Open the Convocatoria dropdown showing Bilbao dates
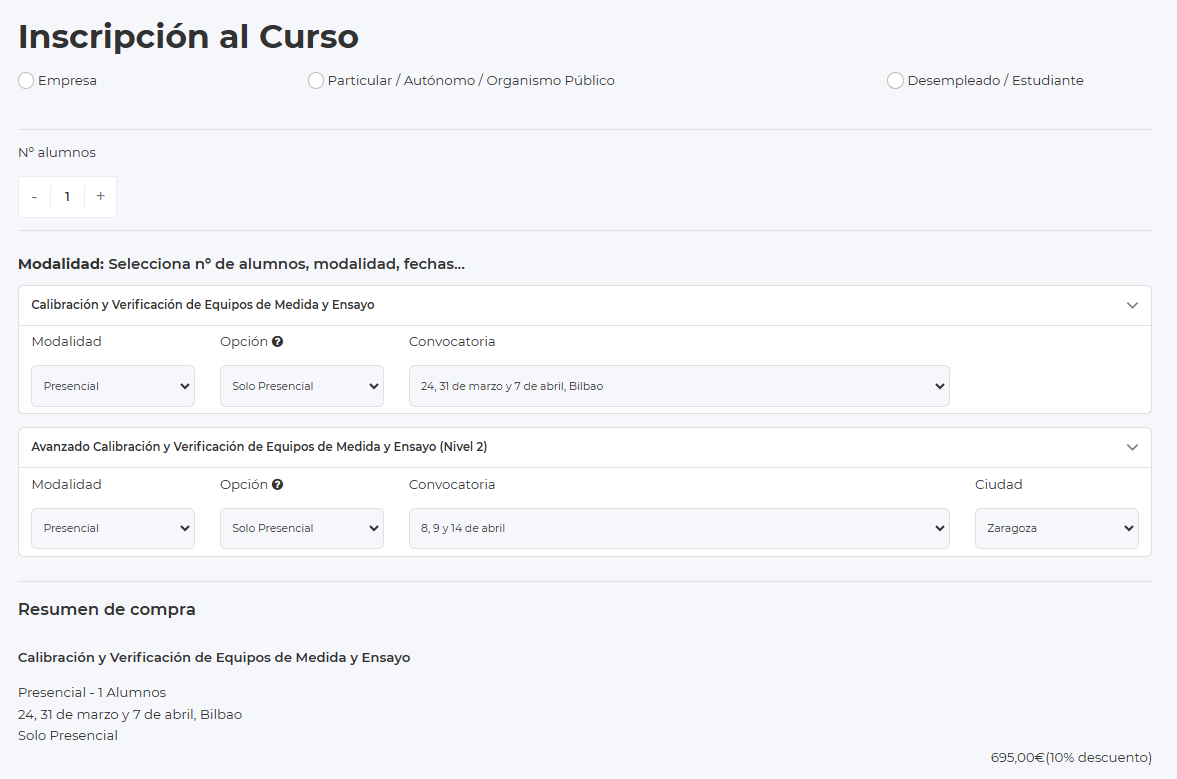 pyautogui.click(x=678, y=386)
